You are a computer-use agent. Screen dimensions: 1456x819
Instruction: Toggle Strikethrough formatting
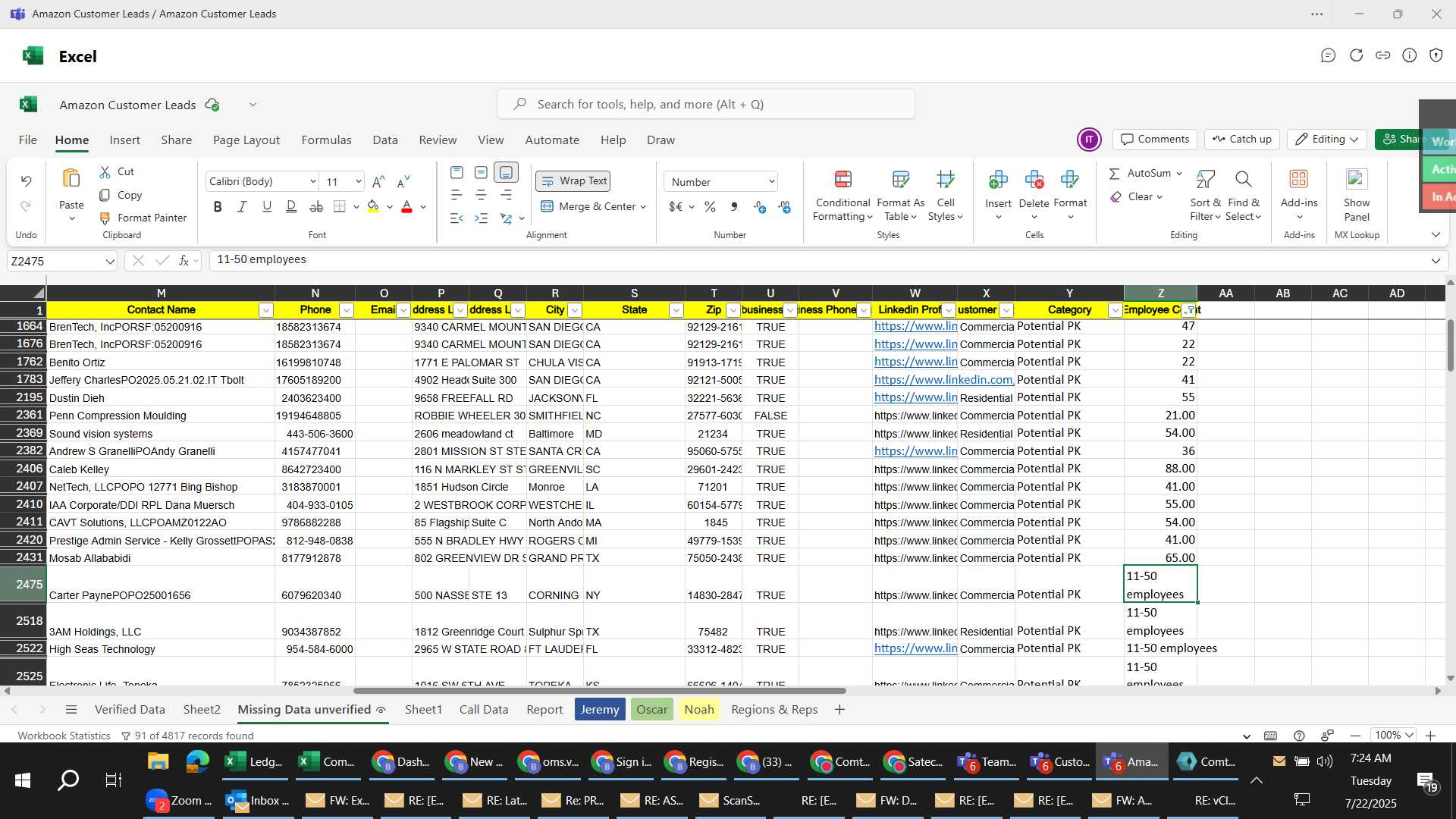pyautogui.click(x=316, y=207)
